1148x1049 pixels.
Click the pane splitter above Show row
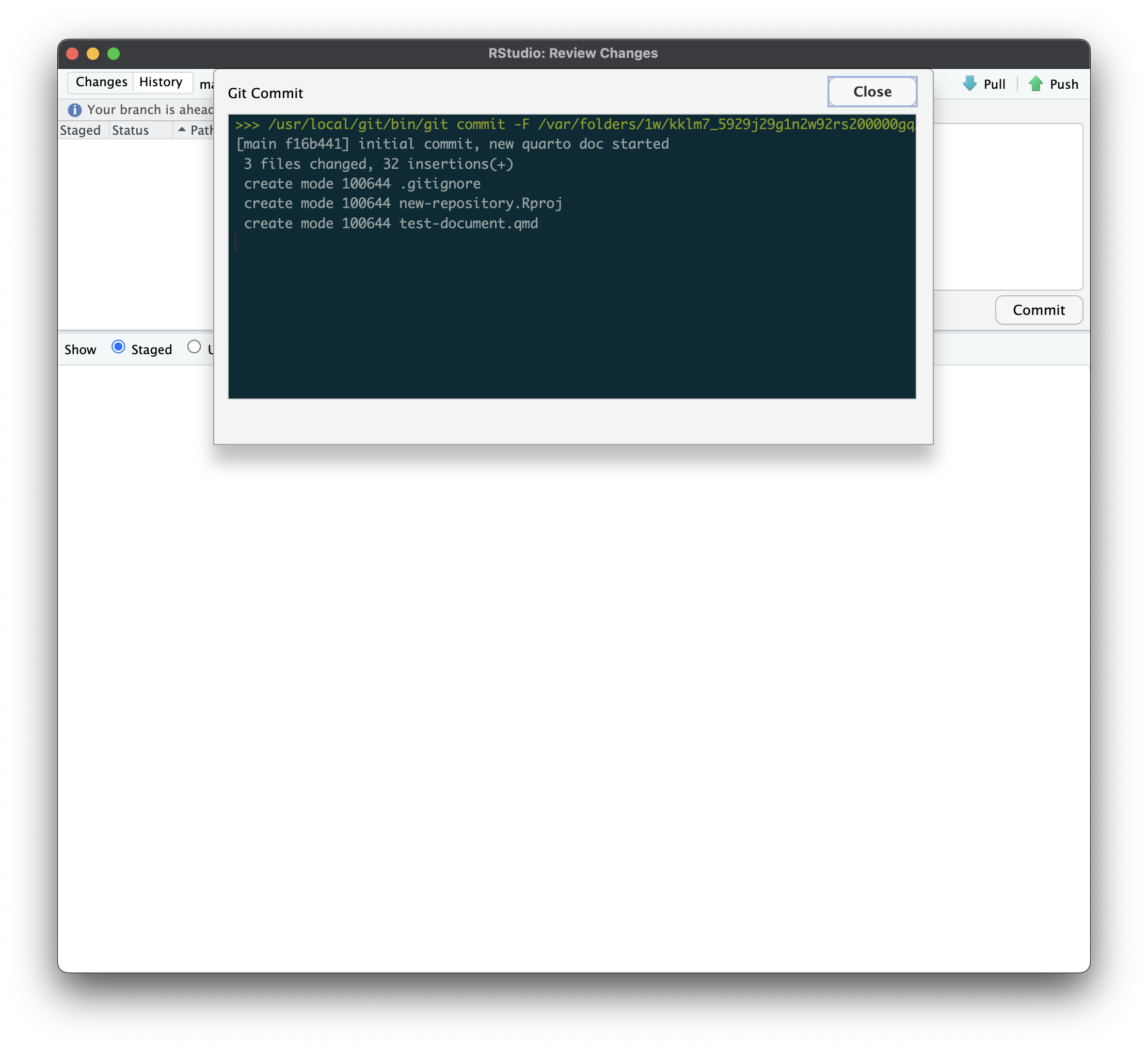[137, 331]
